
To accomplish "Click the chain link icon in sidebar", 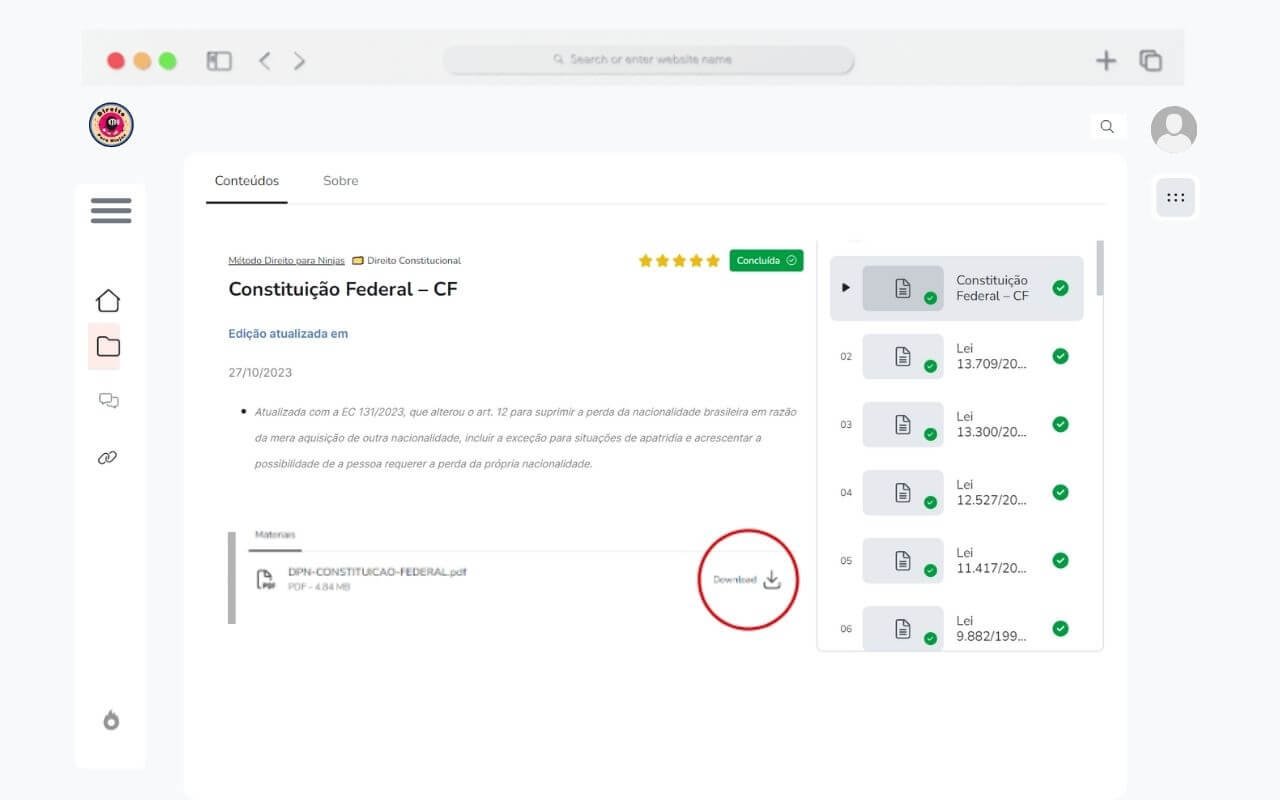I will tap(108, 457).
